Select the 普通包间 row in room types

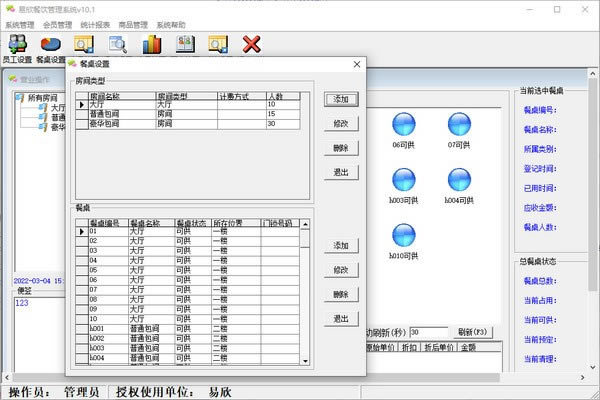click(x=108, y=113)
